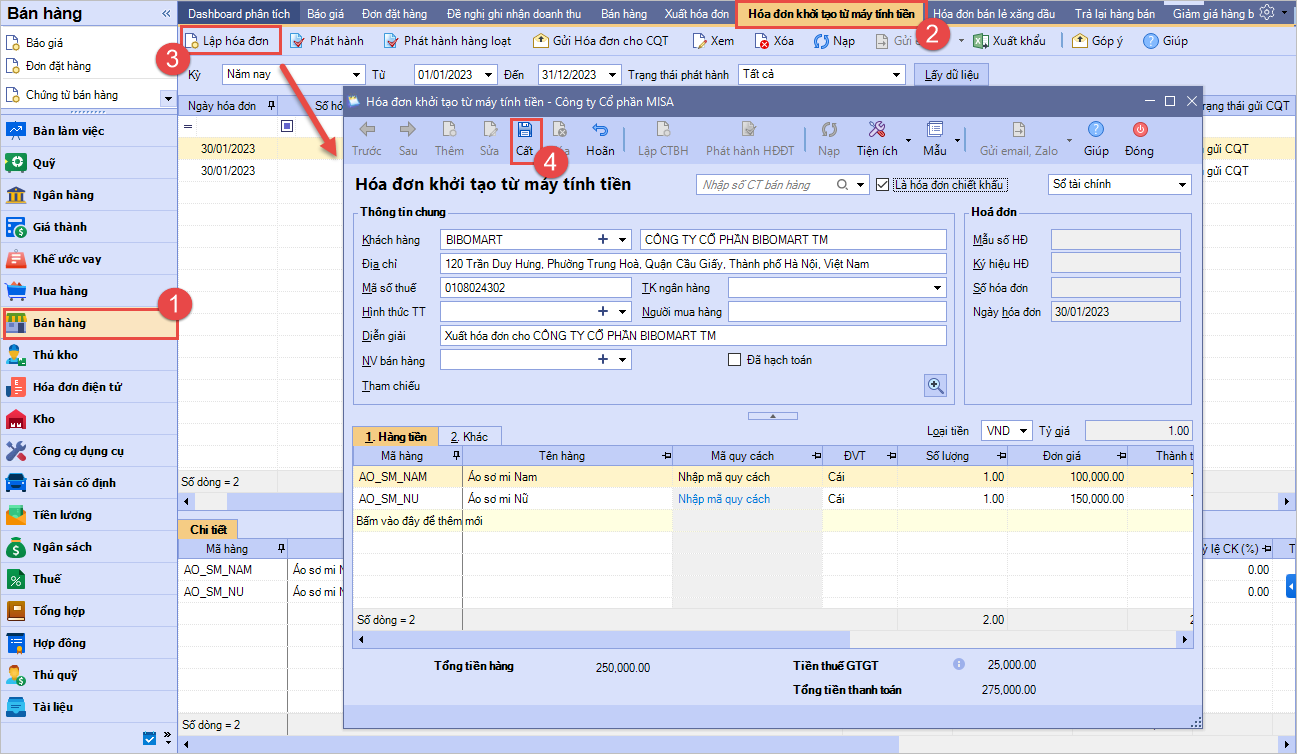Click the Hoãn undo icon
Image resolution: width=1297 pixels, height=754 pixels.
click(x=600, y=130)
